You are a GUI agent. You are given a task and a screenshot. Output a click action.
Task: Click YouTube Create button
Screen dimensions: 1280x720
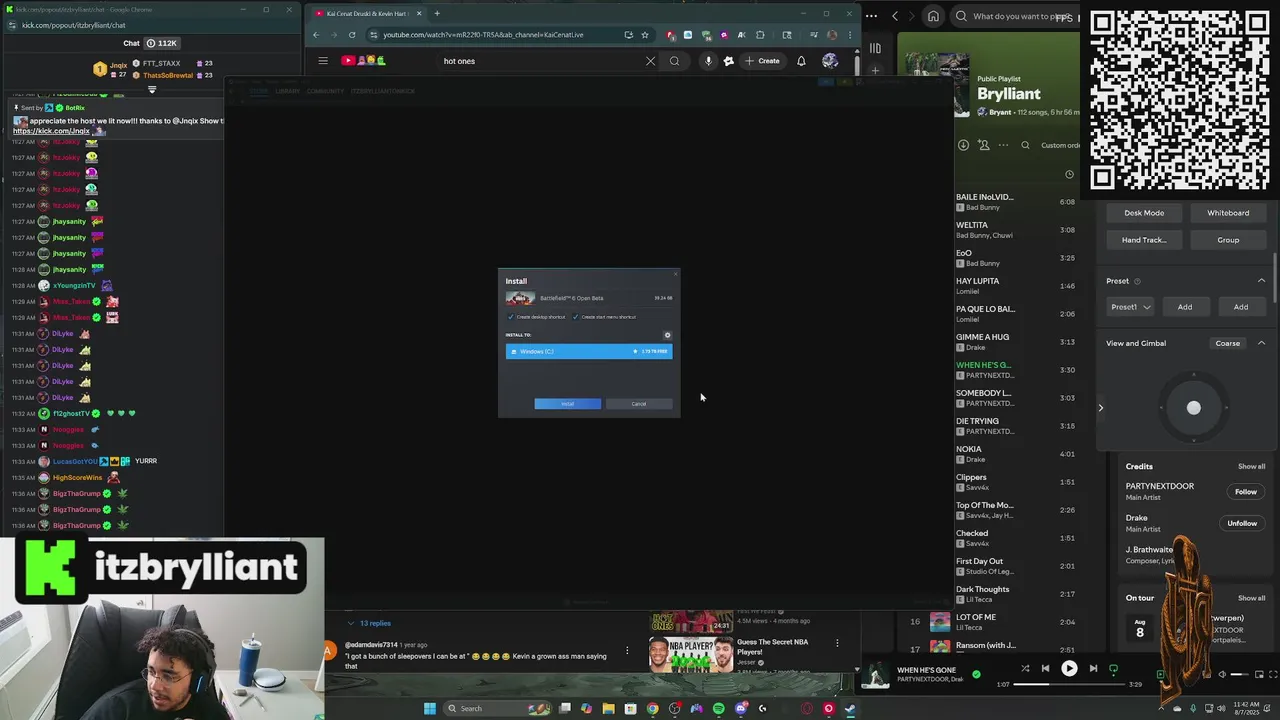coord(762,61)
